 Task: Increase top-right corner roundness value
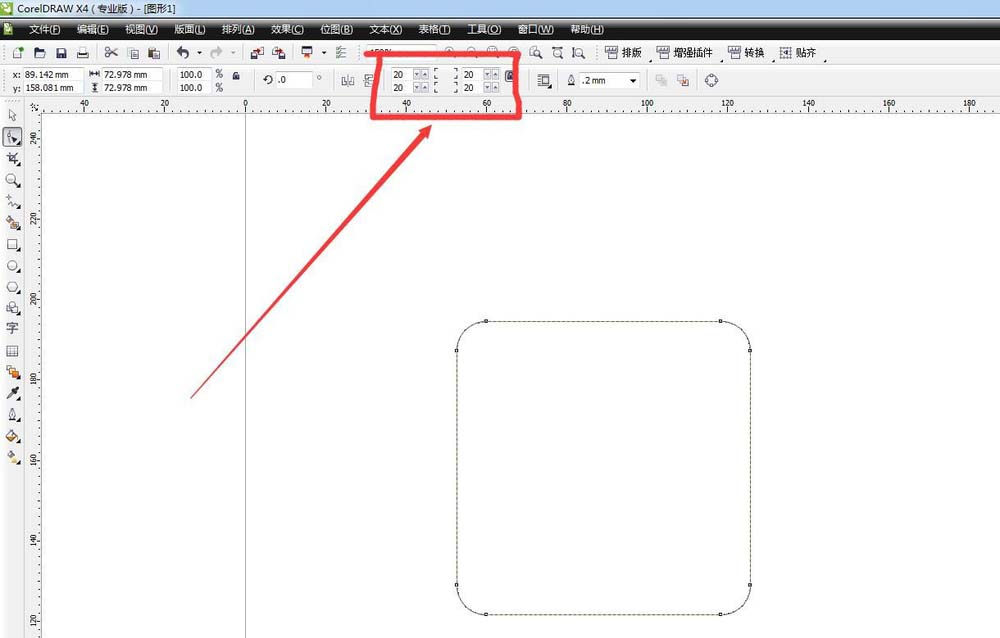pos(495,75)
